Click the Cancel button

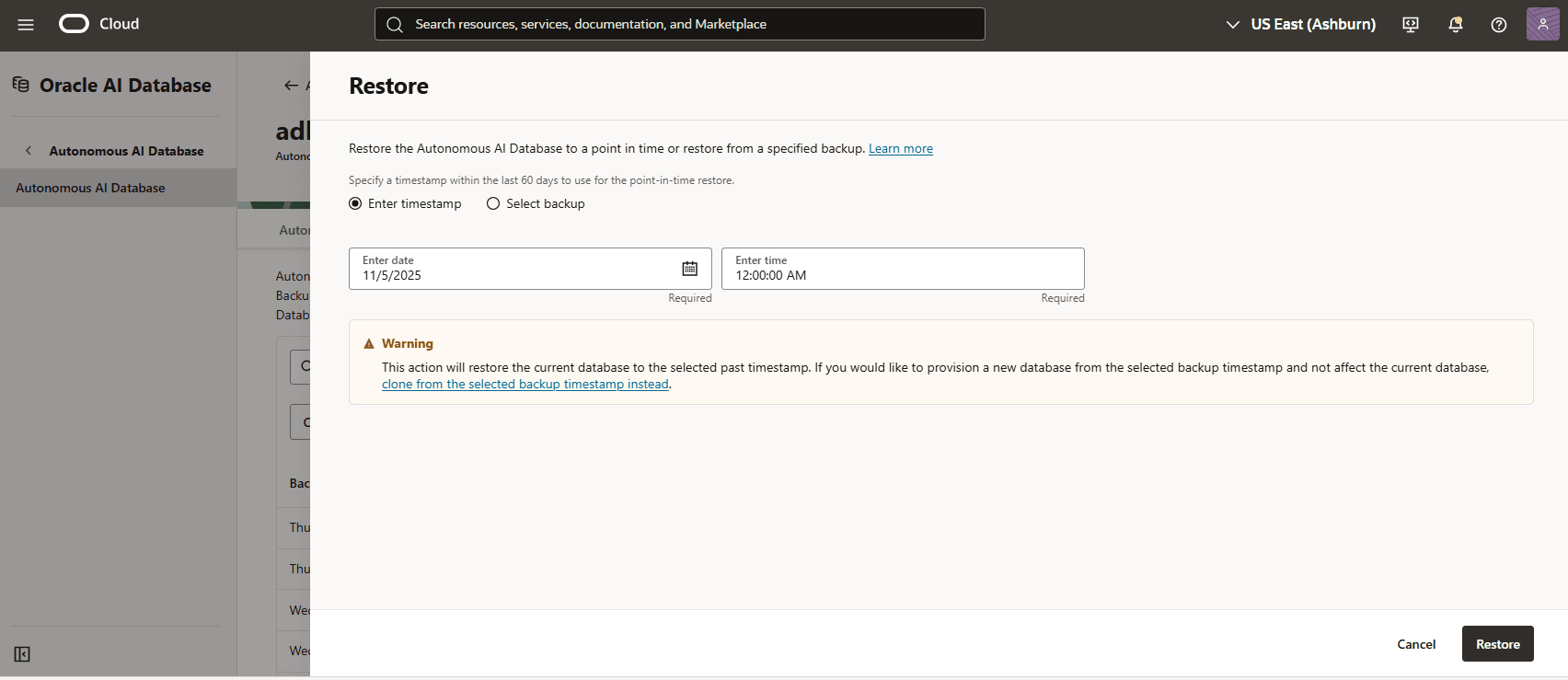(x=1416, y=644)
